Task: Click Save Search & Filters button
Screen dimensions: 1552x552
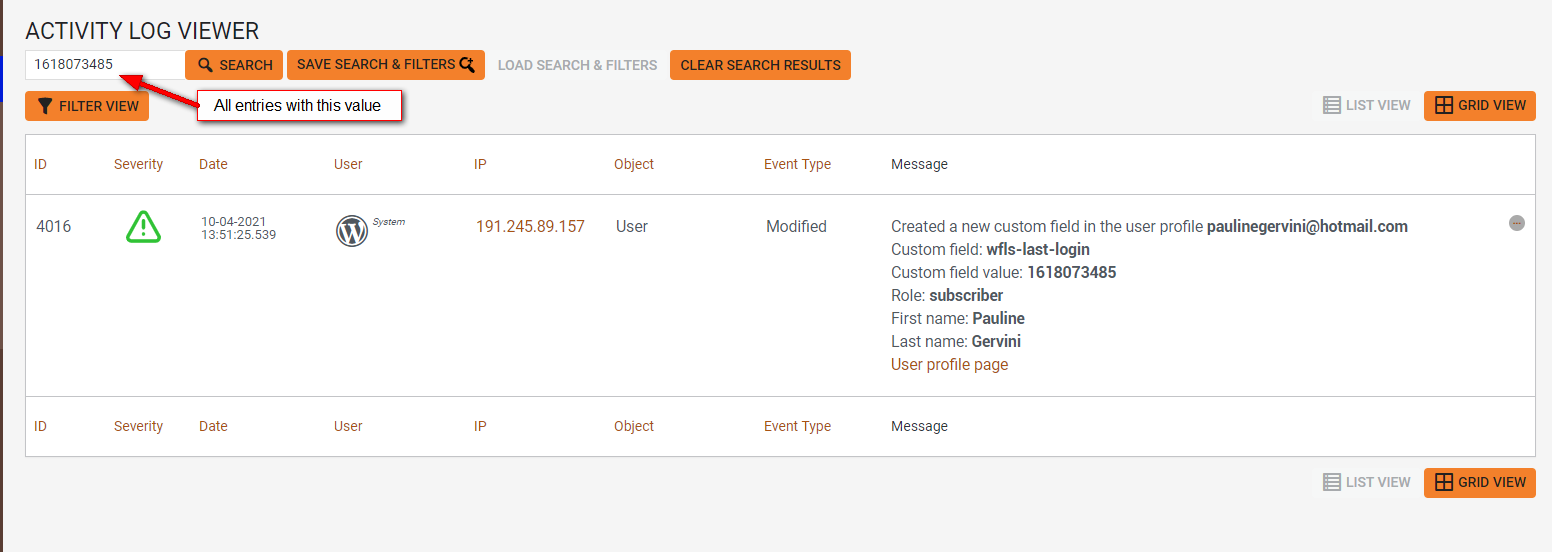Action: (385, 65)
